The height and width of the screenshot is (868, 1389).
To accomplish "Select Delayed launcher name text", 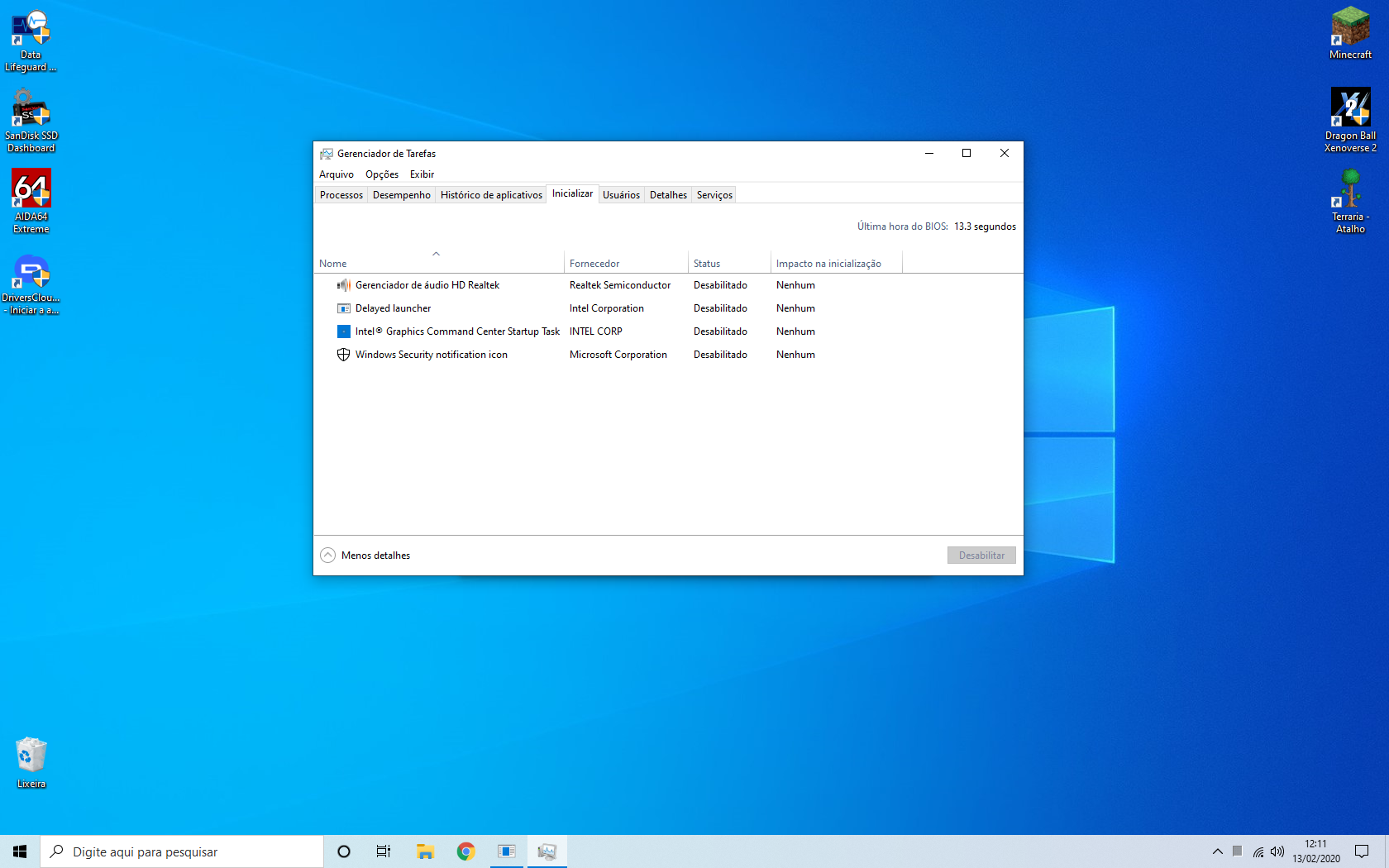I will pyautogui.click(x=394, y=308).
